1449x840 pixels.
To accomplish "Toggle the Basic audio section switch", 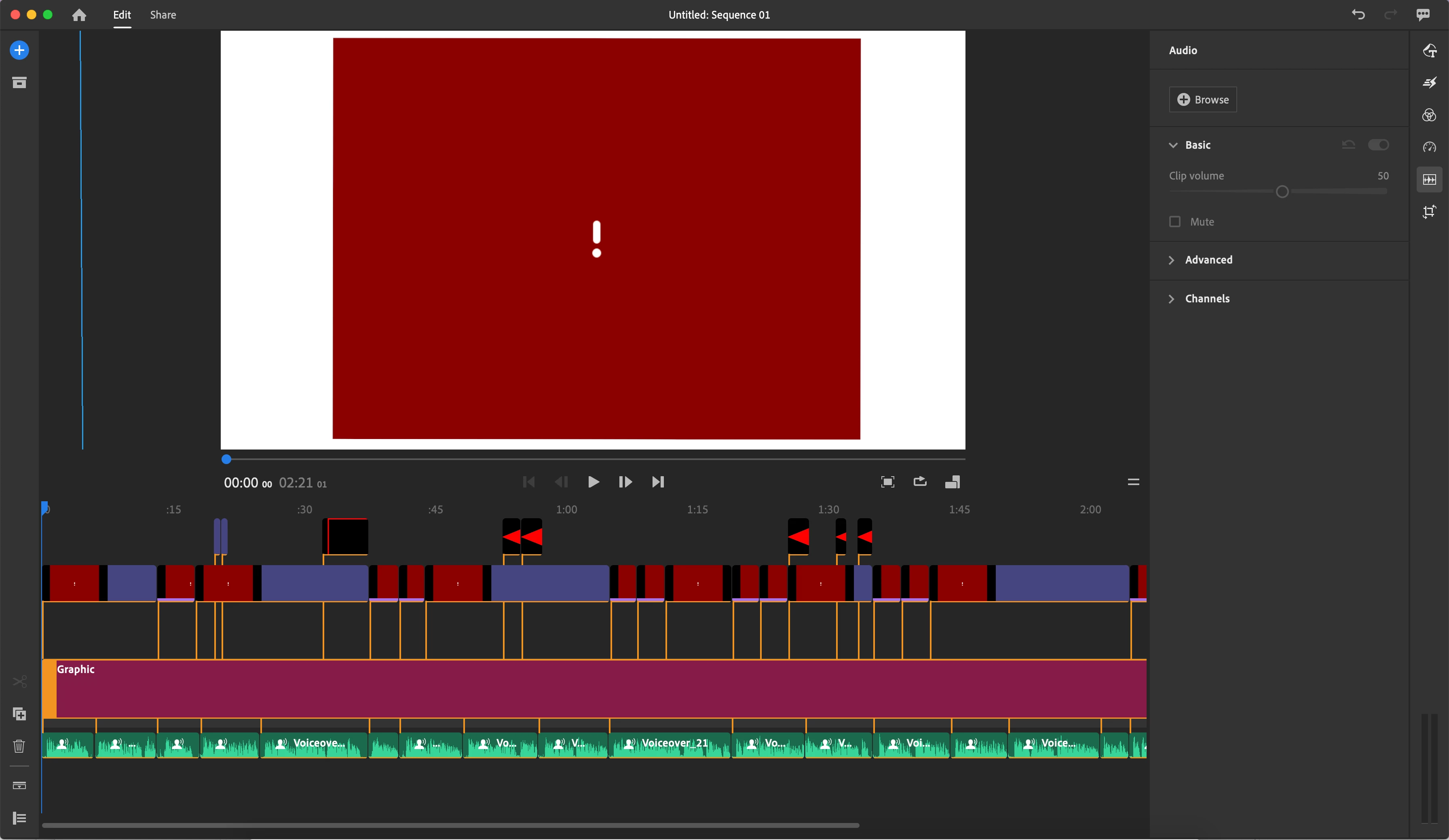I will 1378,145.
